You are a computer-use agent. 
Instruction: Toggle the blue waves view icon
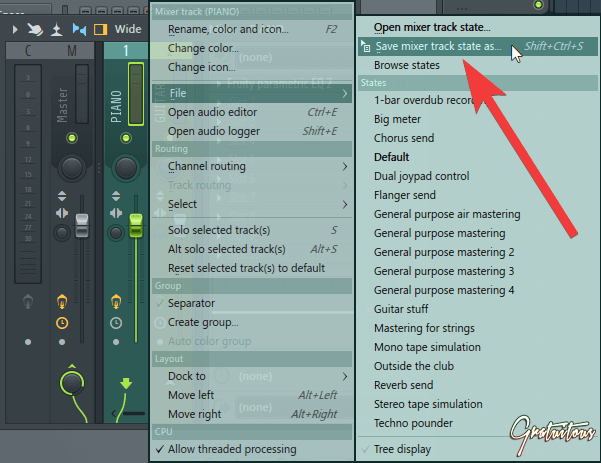point(79,30)
